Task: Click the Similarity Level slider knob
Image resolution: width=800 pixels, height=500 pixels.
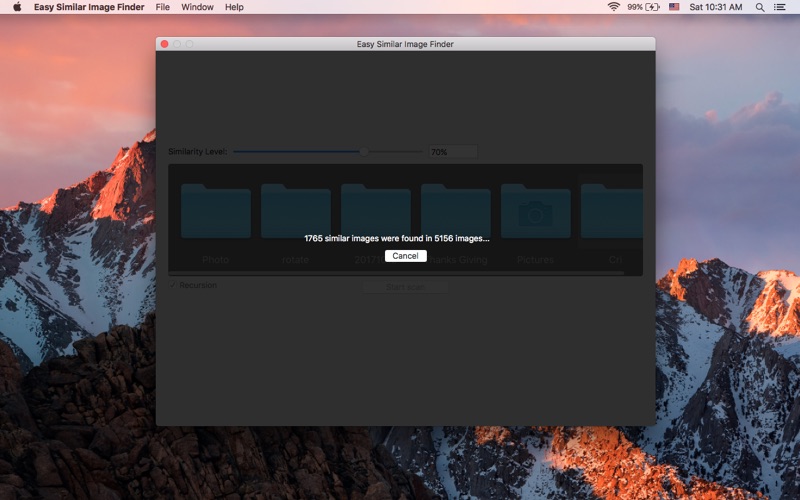Action: point(364,152)
